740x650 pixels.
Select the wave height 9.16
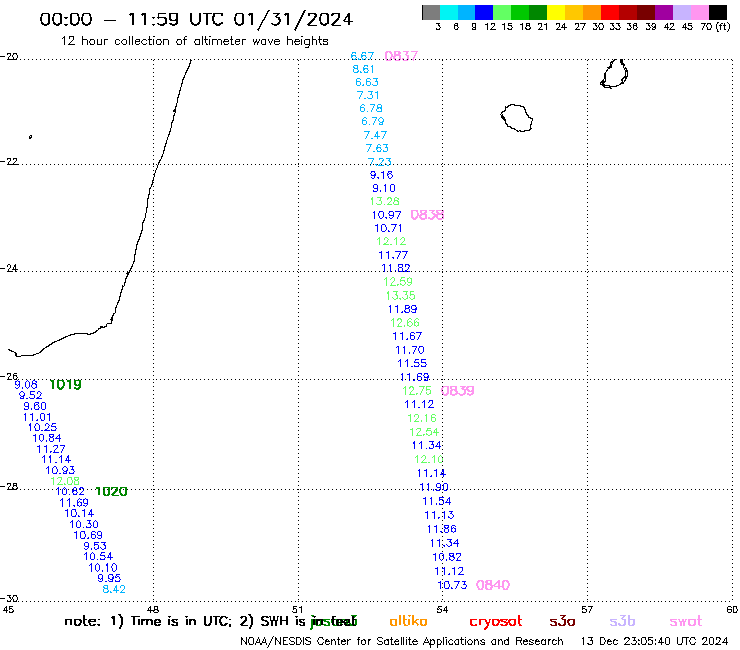click(382, 175)
